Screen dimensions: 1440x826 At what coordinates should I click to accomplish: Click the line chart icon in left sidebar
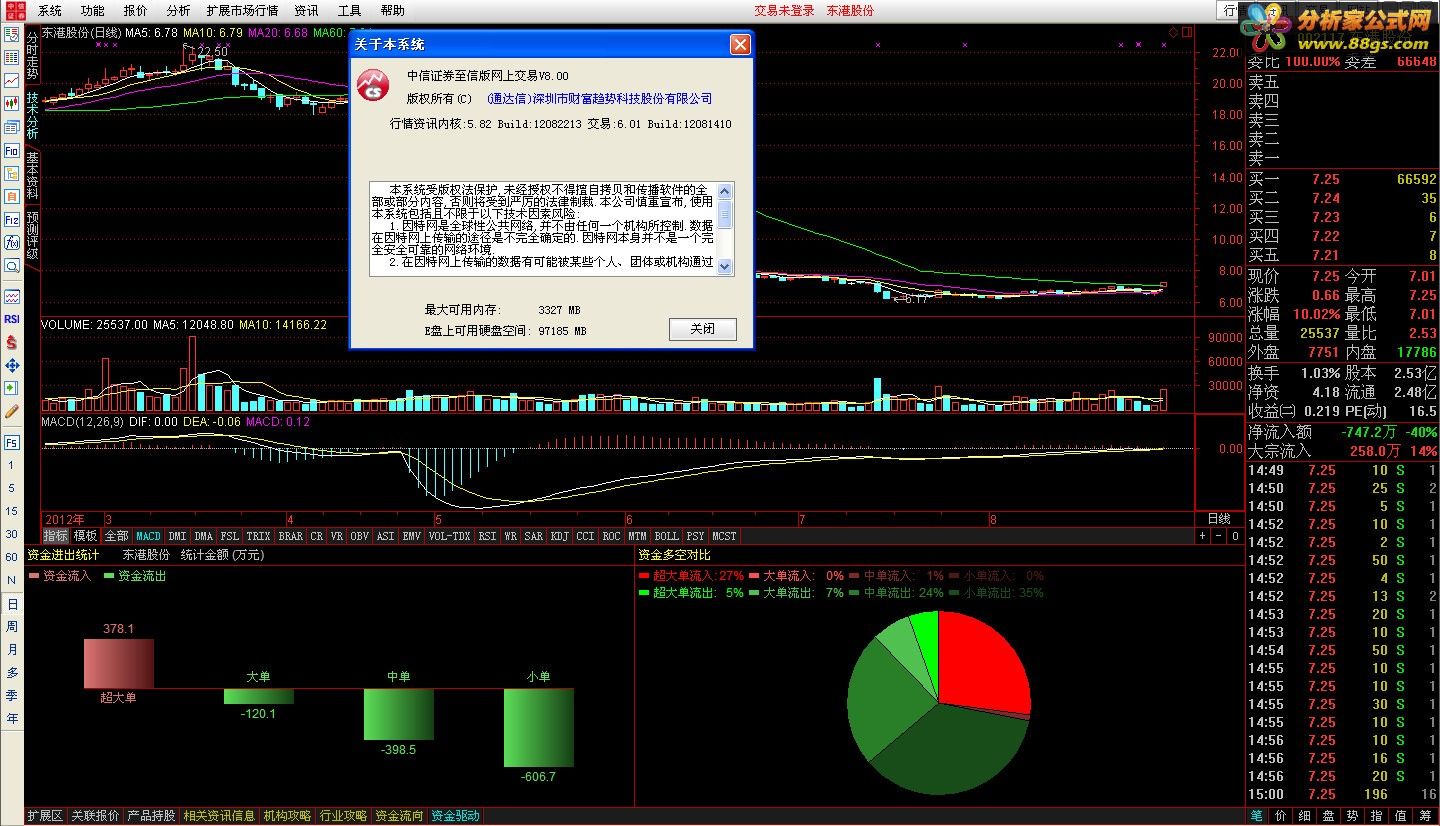12,80
